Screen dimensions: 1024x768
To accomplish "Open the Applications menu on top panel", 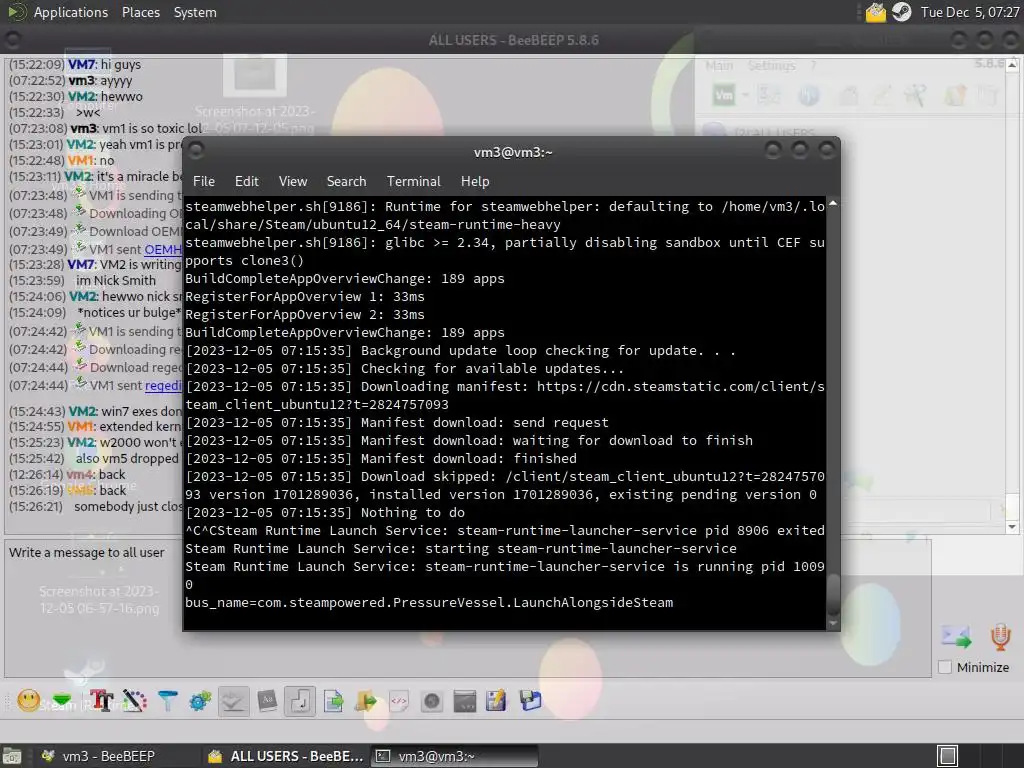I will [71, 12].
